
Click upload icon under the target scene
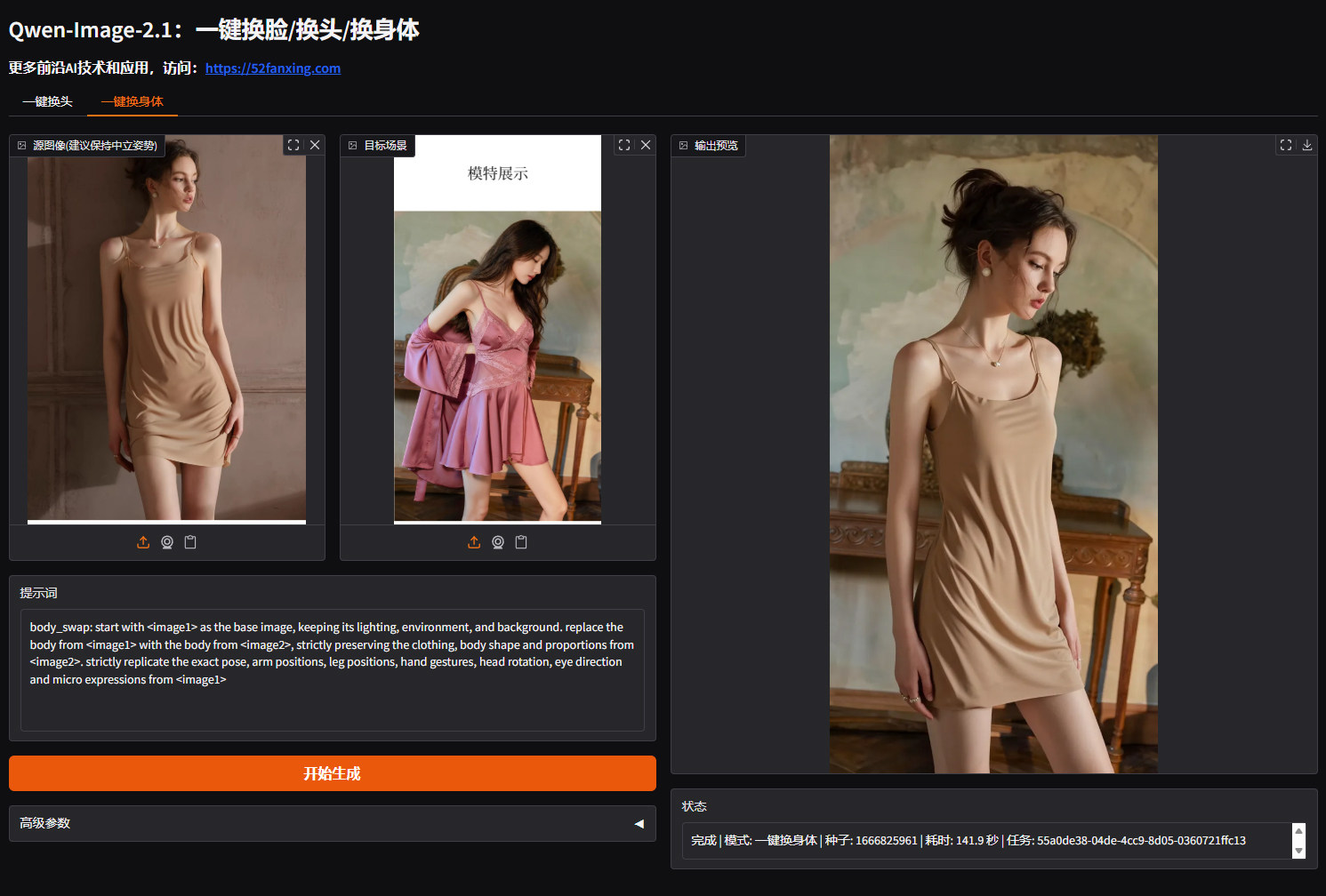pyautogui.click(x=474, y=542)
